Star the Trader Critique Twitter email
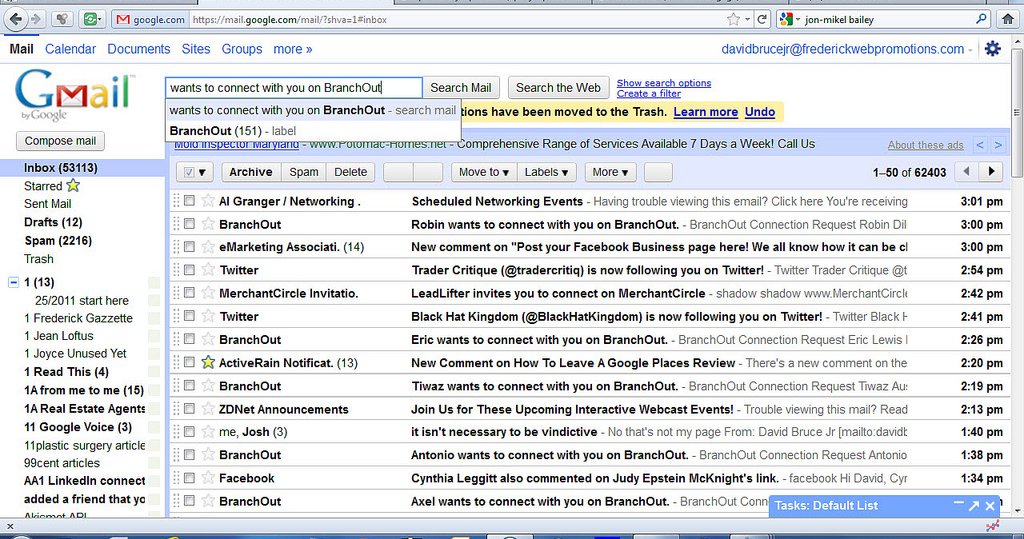This screenshot has width=1024, height=539. [208, 270]
